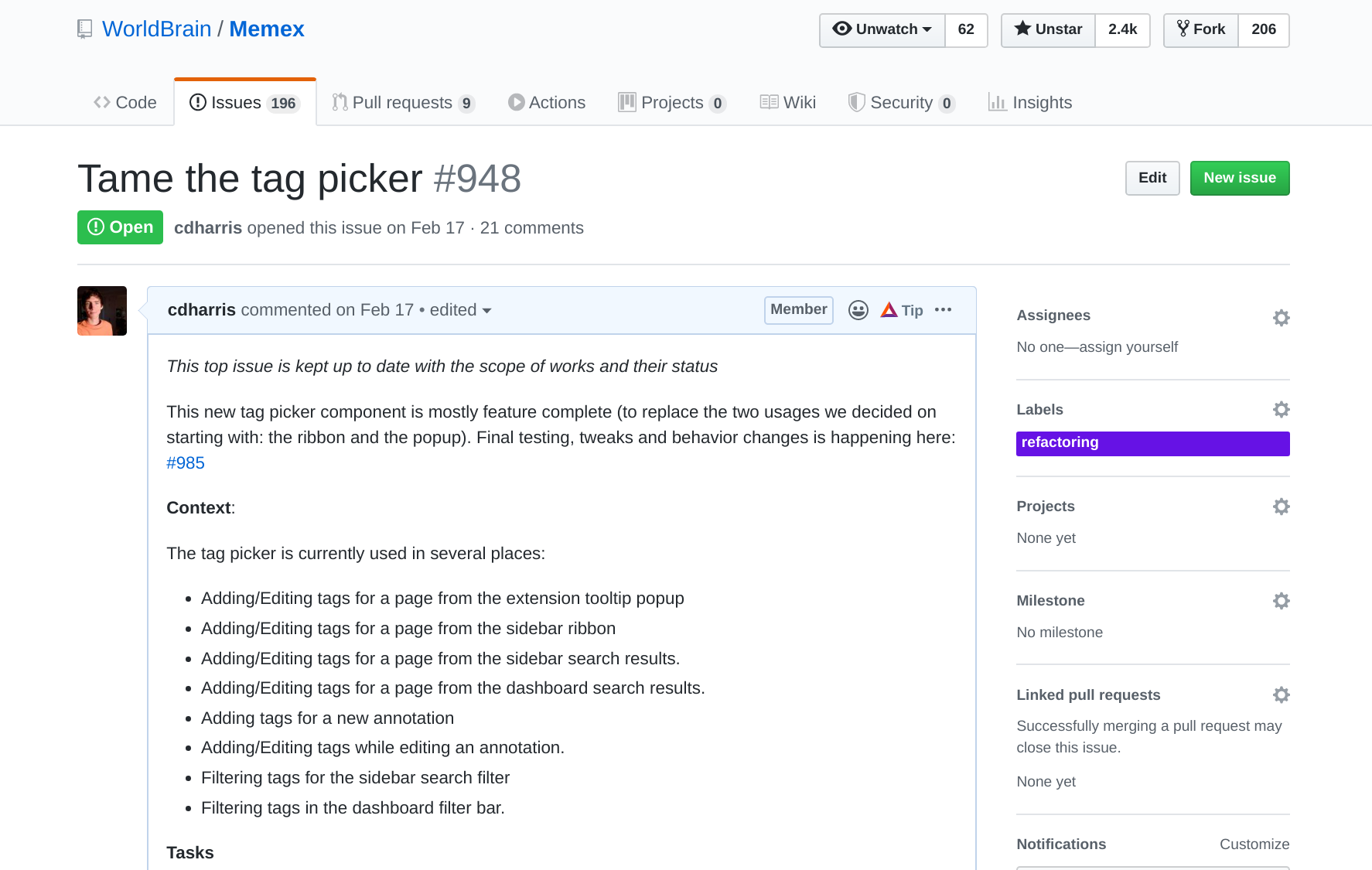Click Customize notifications link
Image resolution: width=1372 pixels, height=870 pixels.
pos(1254,844)
